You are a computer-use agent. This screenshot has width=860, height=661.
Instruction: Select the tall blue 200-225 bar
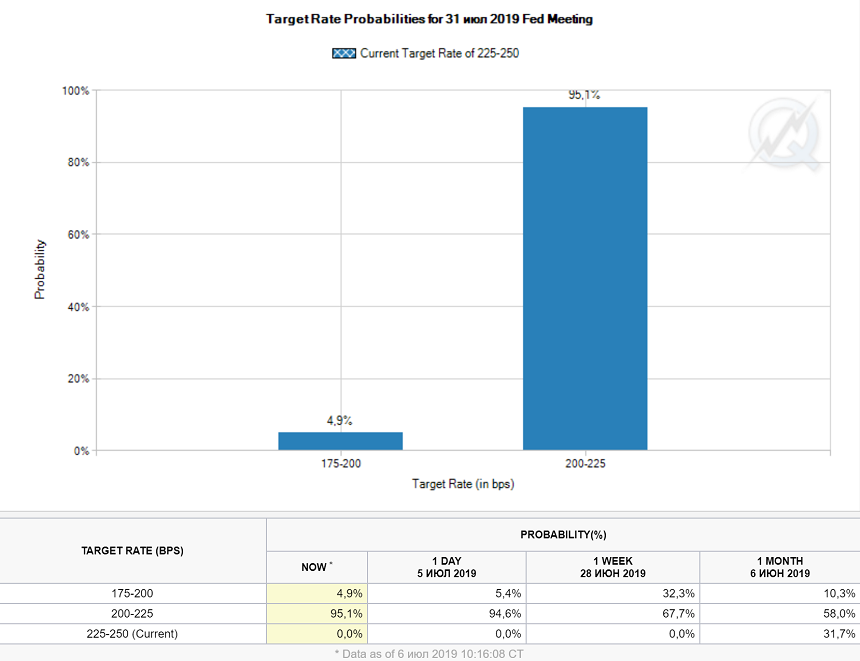[x=585, y=278]
